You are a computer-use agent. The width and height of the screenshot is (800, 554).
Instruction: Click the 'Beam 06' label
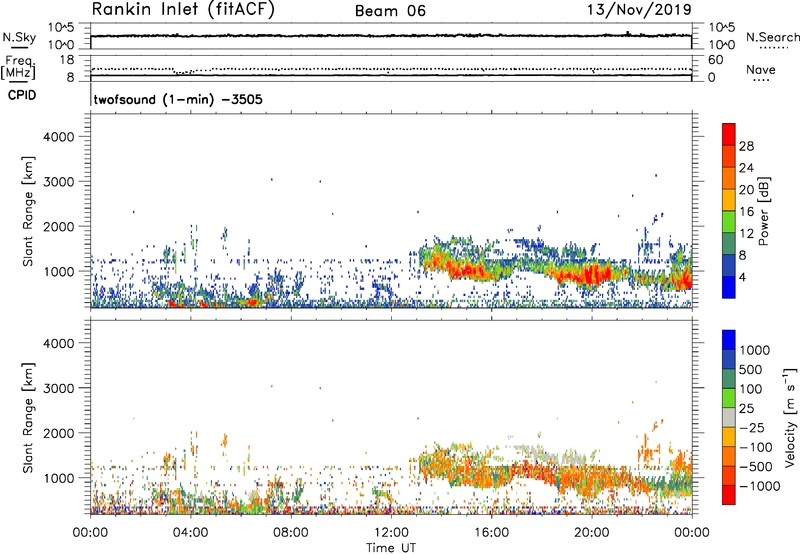click(390, 11)
